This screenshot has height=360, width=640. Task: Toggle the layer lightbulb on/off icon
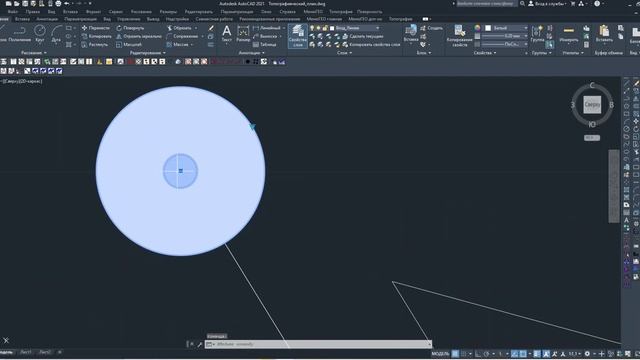(312, 28)
